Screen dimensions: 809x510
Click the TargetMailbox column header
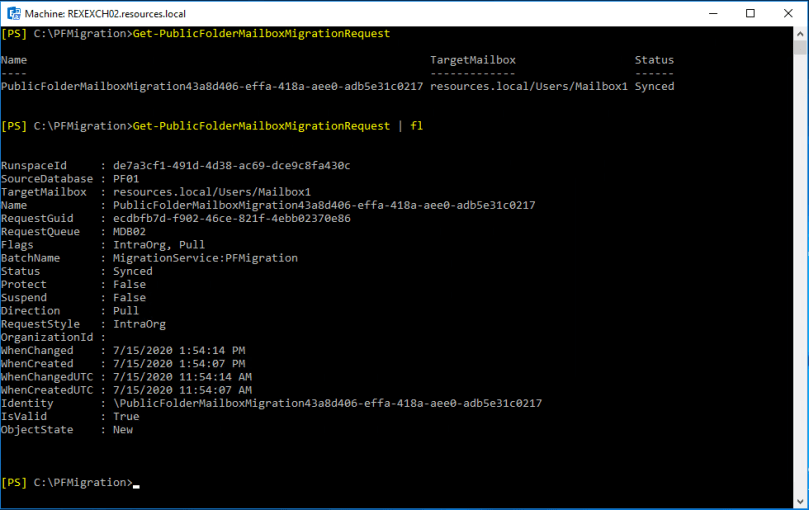472,60
